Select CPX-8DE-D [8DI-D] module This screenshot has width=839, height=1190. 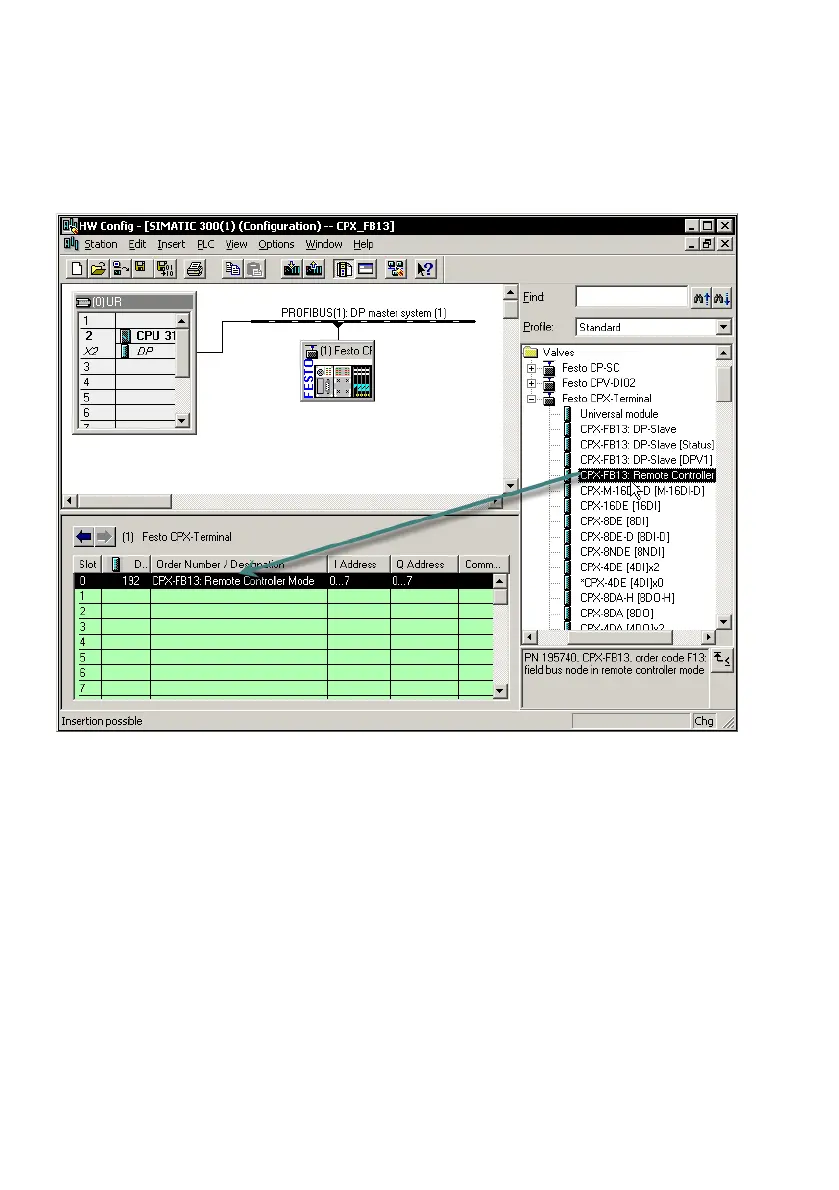pyautogui.click(x=625, y=537)
